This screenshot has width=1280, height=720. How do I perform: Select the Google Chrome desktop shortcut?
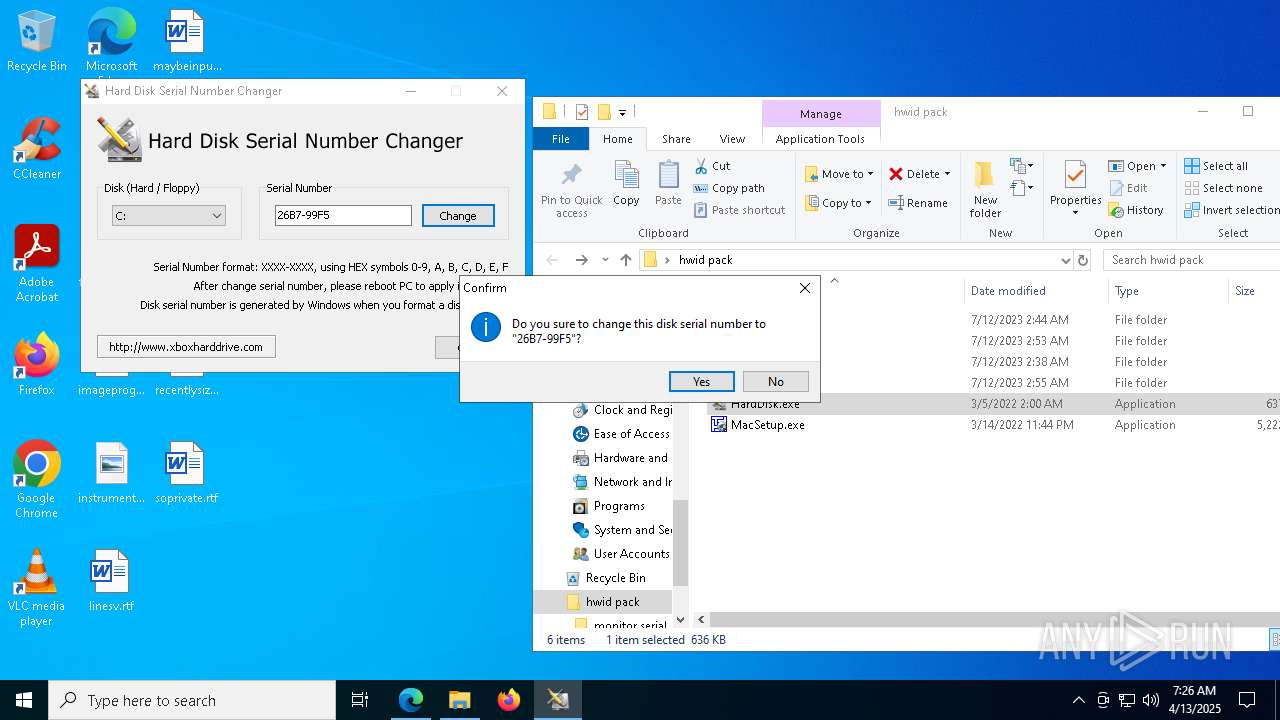[x=36, y=480]
